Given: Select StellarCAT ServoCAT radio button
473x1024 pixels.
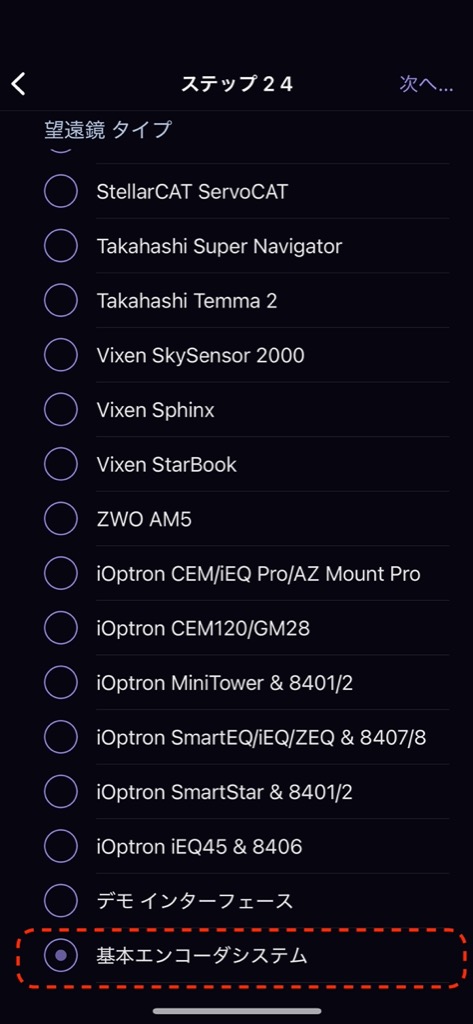Looking at the screenshot, I should click(x=61, y=191).
